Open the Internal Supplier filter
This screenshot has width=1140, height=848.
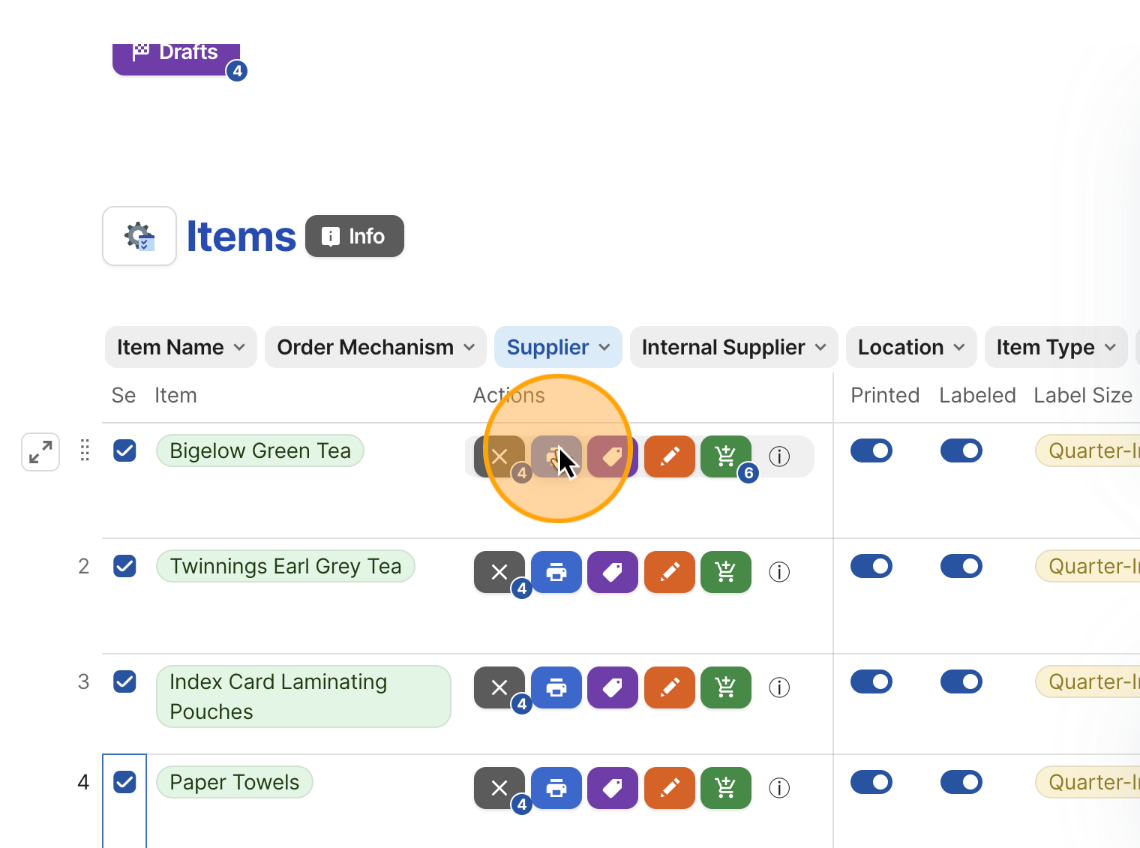pyautogui.click(x=733, y=347)
